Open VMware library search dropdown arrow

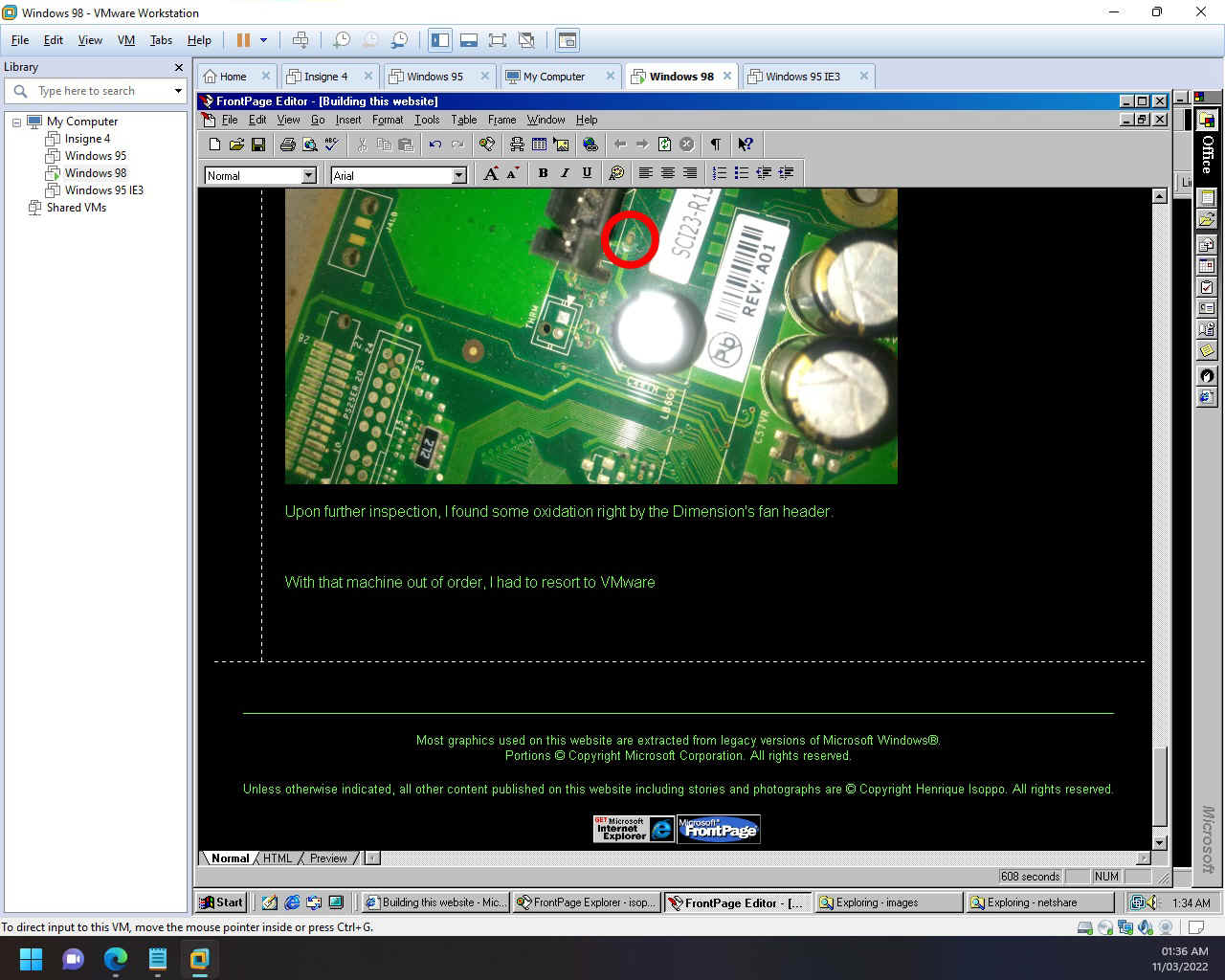(x=178, y=91)
